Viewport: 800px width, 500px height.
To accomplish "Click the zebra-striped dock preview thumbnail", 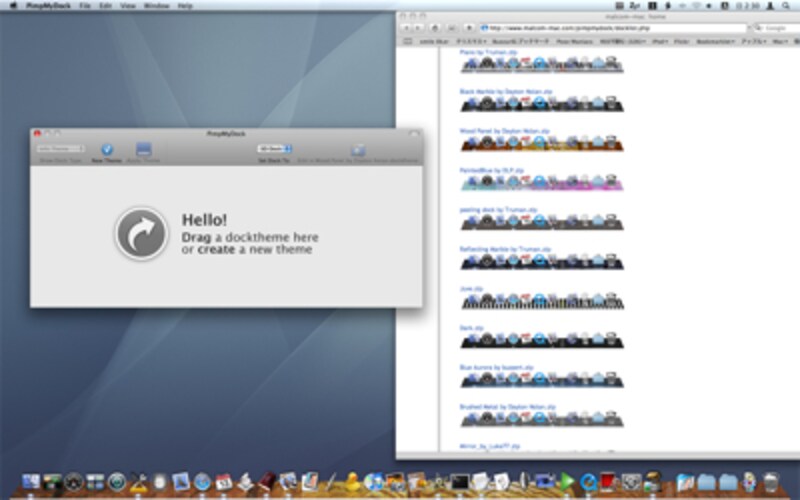I will (542, 301).
